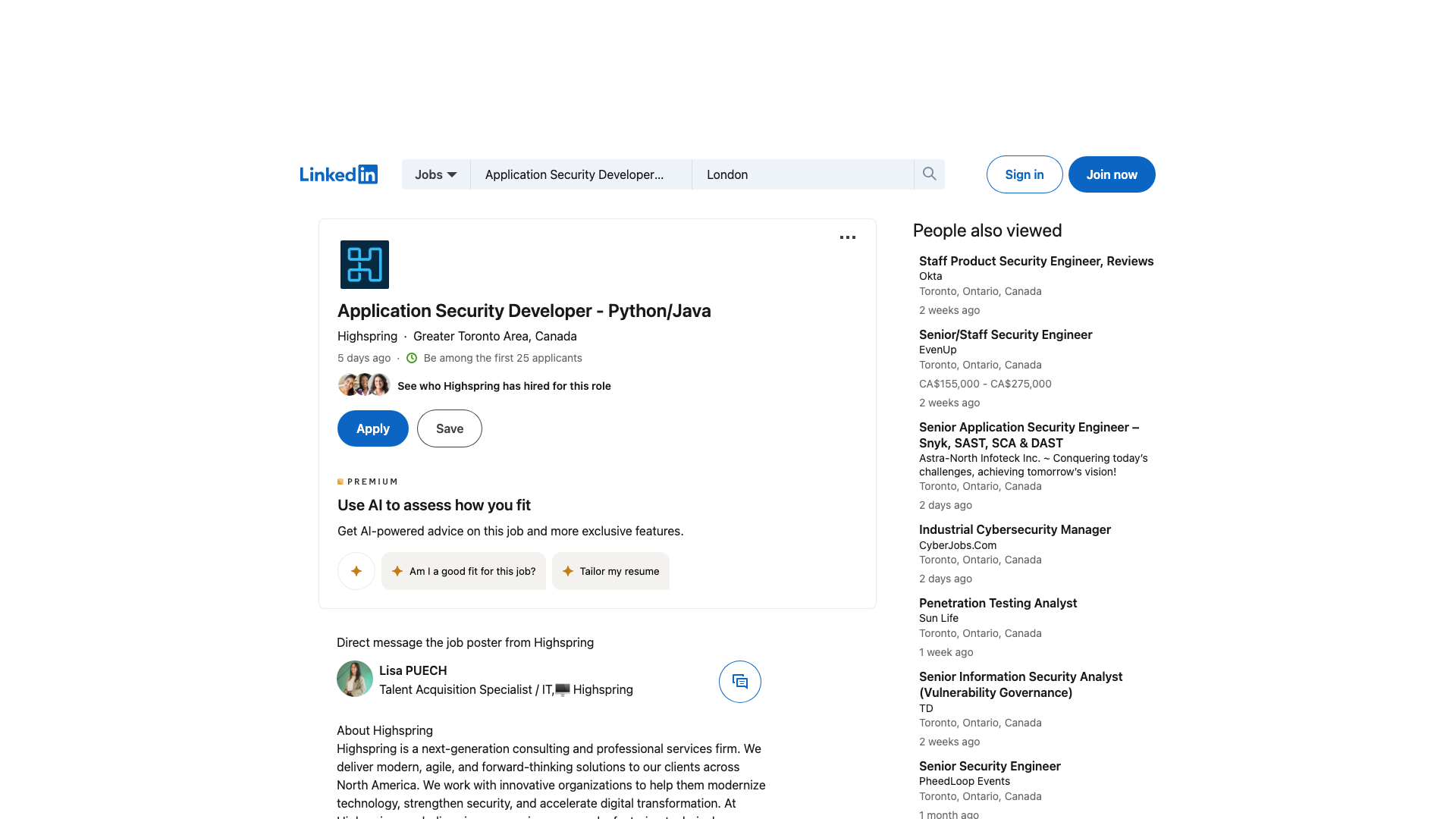Select Tailor my resume option
Viewport: 1456px width, 819px height.
(610, 571)
